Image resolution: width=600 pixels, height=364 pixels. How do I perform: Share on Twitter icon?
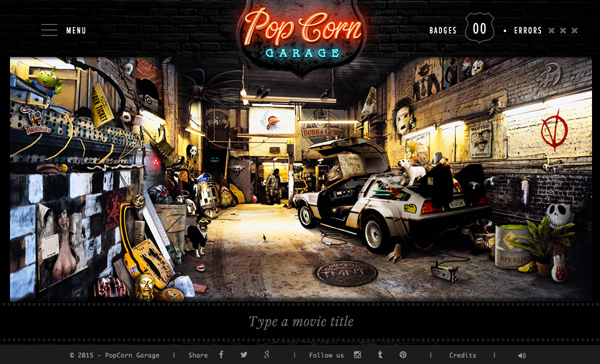244,355
